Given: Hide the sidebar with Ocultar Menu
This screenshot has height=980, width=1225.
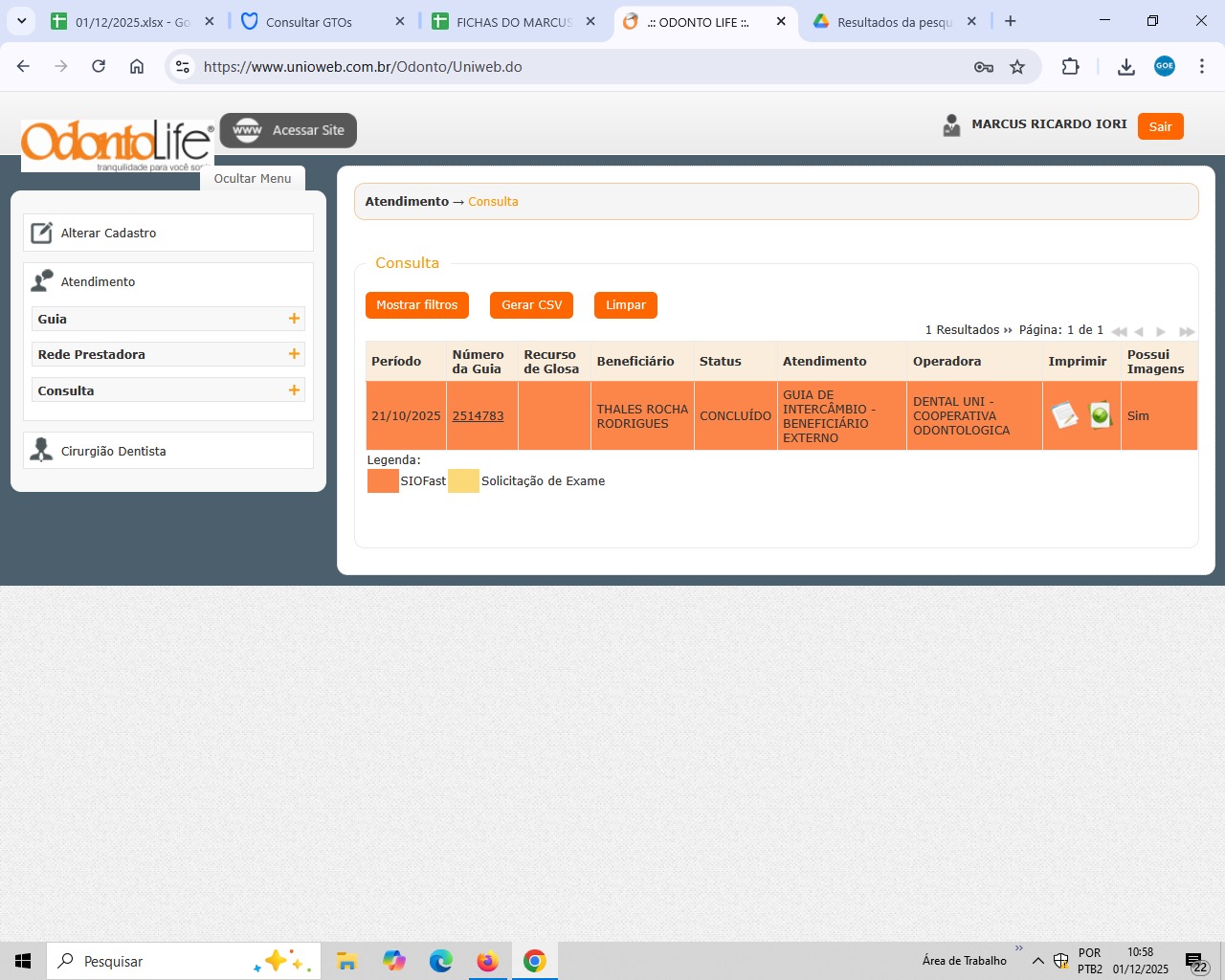Looking at the screenshot, I should pos(253,179).
